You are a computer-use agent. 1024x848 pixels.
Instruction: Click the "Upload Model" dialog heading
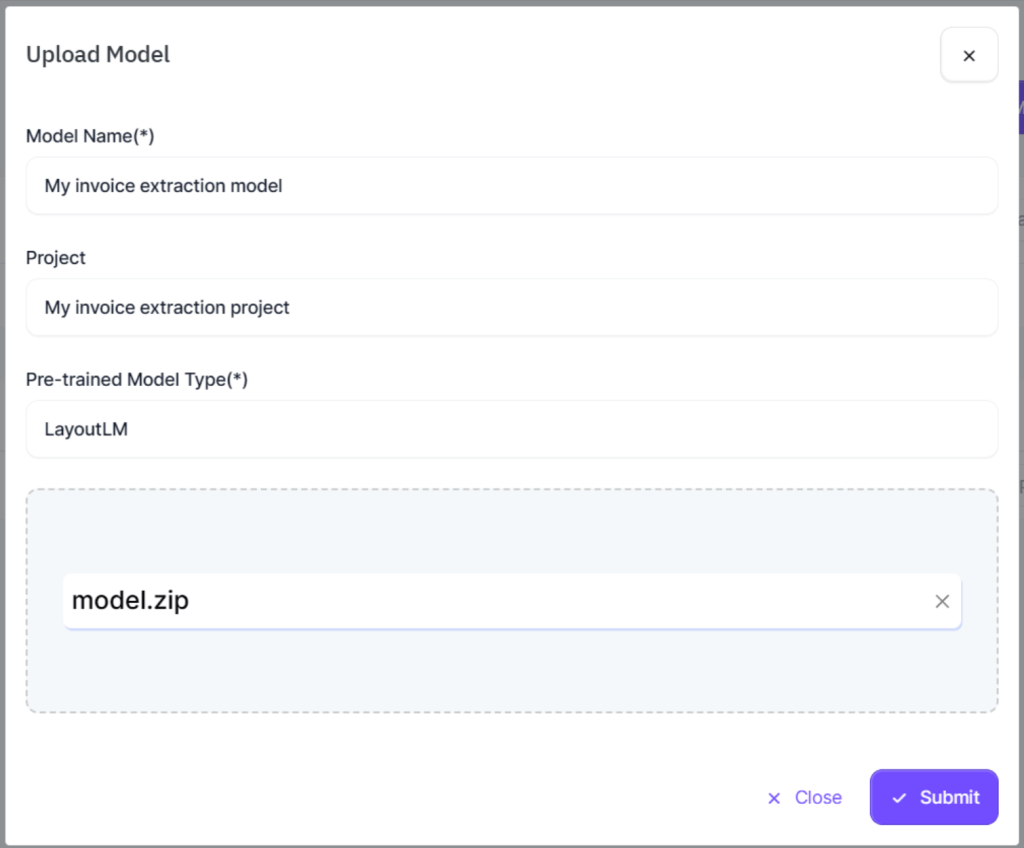click(98, 55)
